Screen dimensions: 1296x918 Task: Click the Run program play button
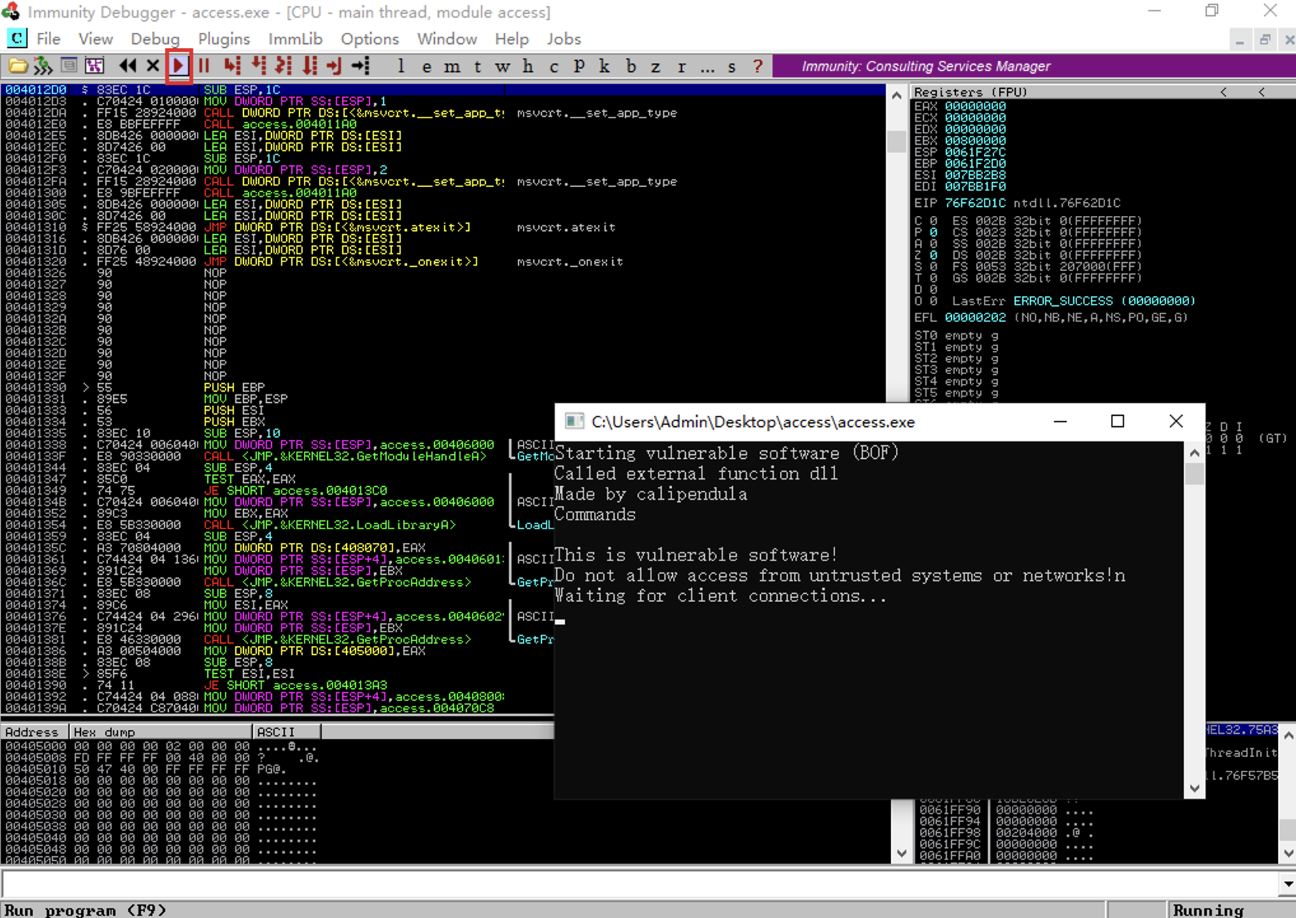pyautogui.click(x=179, y=66)
